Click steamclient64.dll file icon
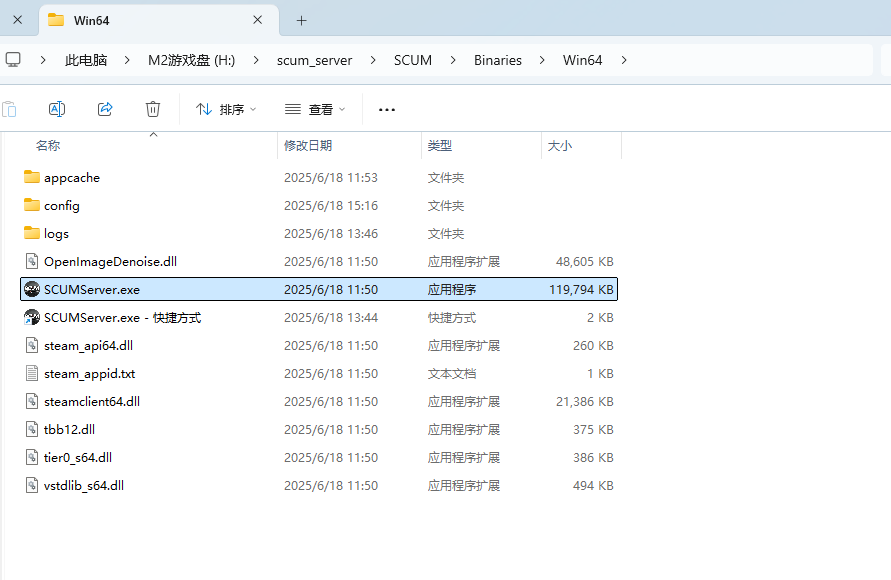Screen dimensions: 891x580 coord(32,401)
